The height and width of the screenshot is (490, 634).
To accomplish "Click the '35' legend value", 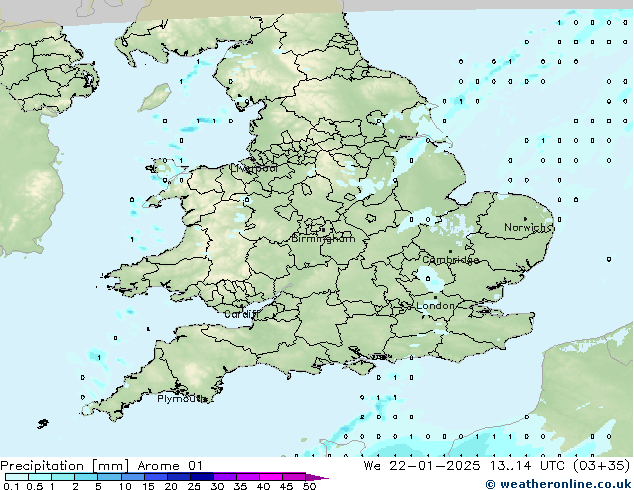I will pyautogui.click(x=240, y=486).
